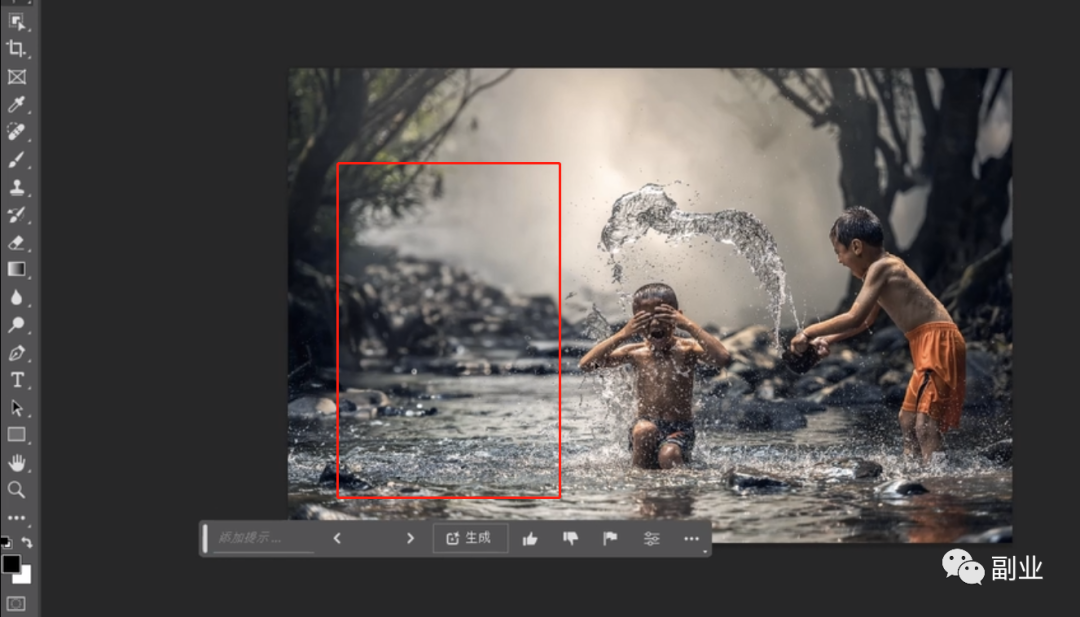Image resolution: width=1080 pixels, height=617 pixels.
Task: Select the Gradient tool
Action: [x=16, y=269]
